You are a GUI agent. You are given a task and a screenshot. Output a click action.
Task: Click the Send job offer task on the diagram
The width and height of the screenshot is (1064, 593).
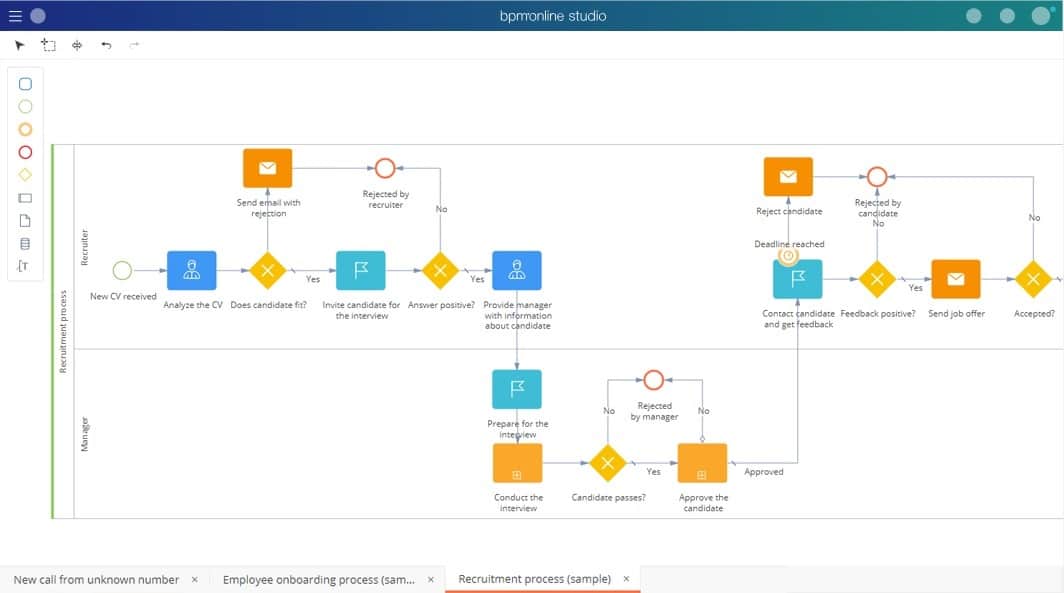tap(955, 280)
